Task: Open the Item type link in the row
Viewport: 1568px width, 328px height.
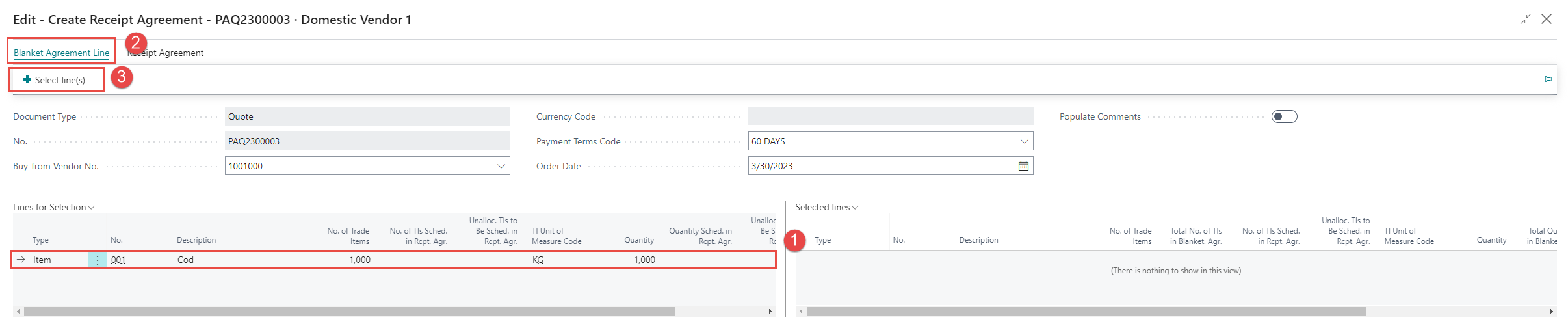Action: (x=42, y=260)
